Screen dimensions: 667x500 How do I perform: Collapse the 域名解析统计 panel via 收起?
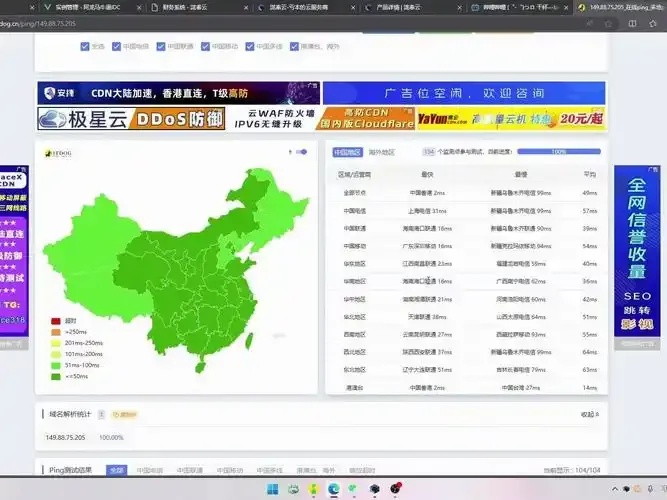590,414
